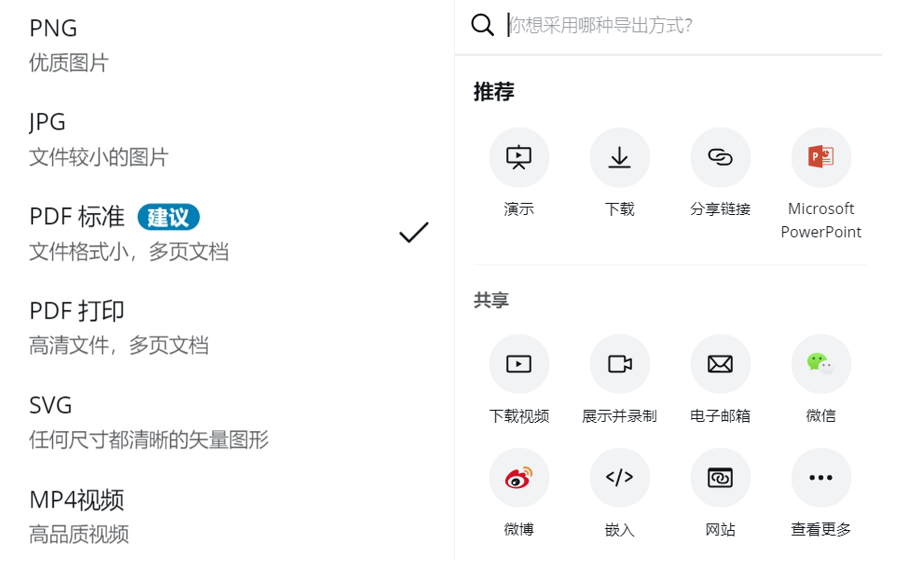Select the PDF 标准 option with checkmark
This screenshot has width=901, height=569.
pyautogui.click(x=227, y=233)
